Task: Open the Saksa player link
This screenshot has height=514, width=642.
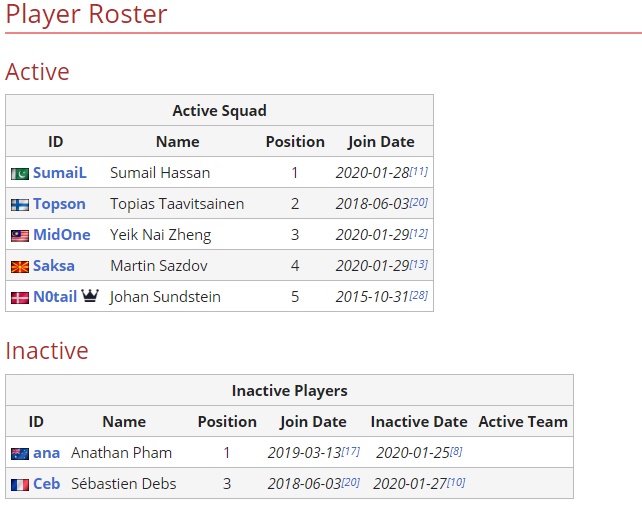Action: point(54,266)
